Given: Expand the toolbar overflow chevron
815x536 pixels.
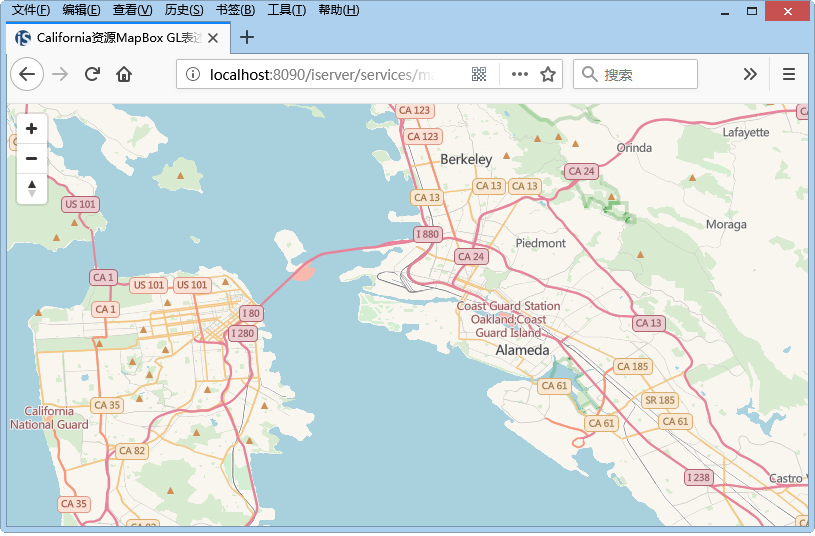Looking at the screenshot, I should (x=750, y=74).
